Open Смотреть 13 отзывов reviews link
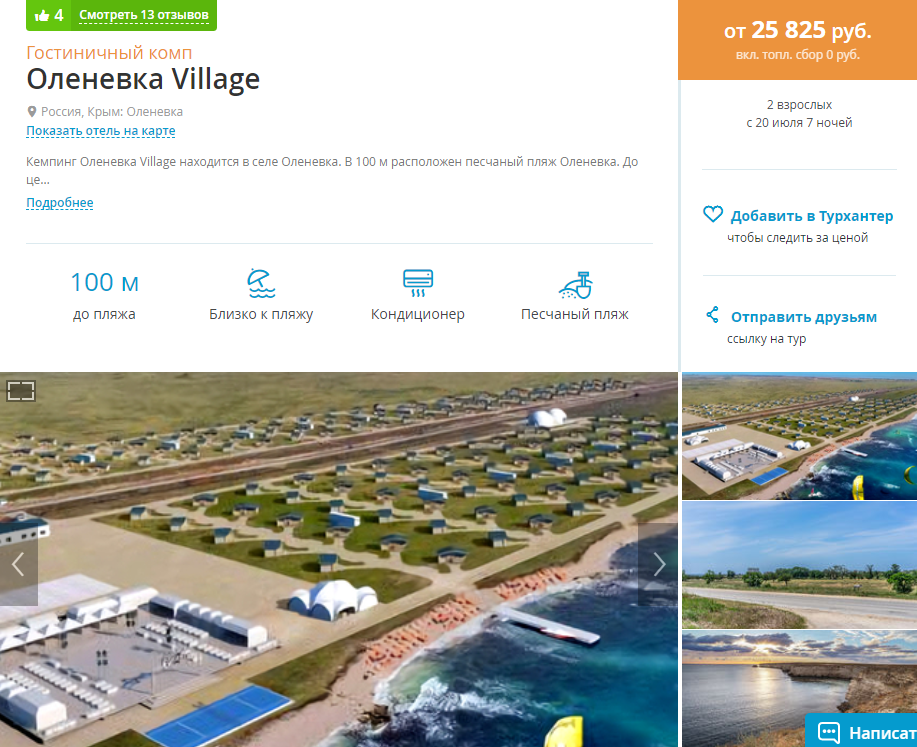917x747 pixels. tap(144, 15)
